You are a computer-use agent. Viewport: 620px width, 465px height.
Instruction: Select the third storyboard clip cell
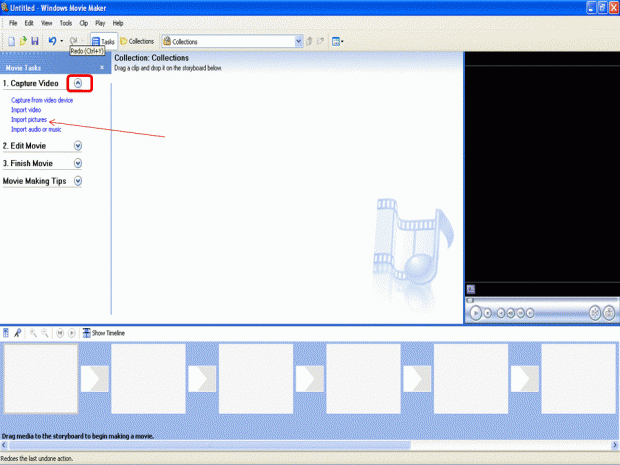click(256, 378)
